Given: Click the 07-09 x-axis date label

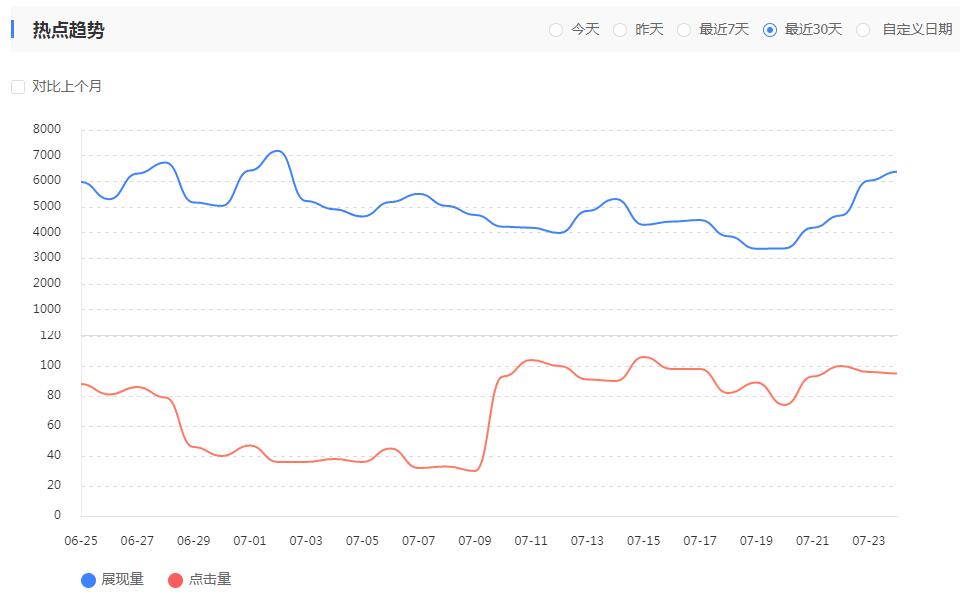Looking at the screenshot, I should 475,541.
